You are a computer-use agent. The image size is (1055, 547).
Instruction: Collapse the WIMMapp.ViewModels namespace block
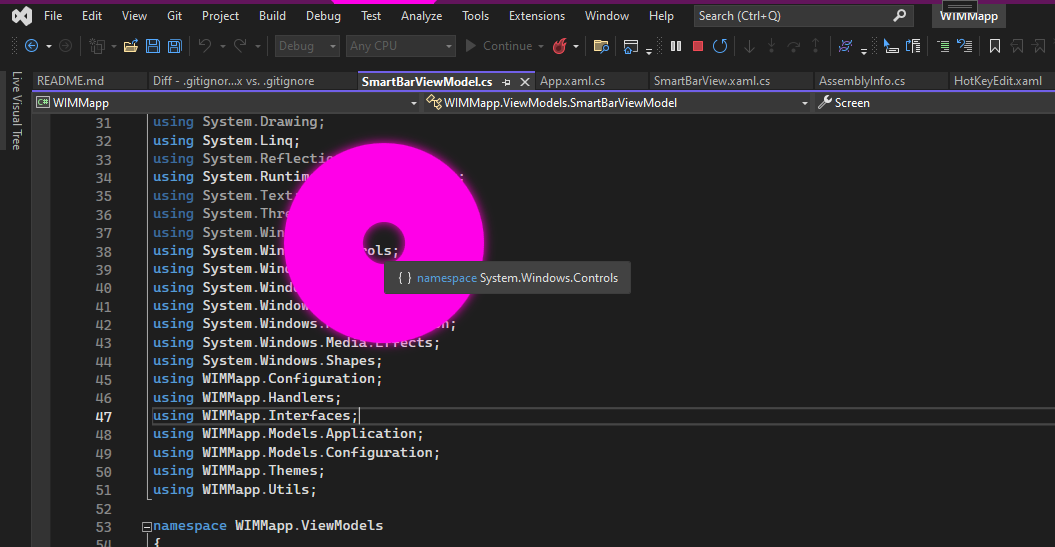click(147, 527)
